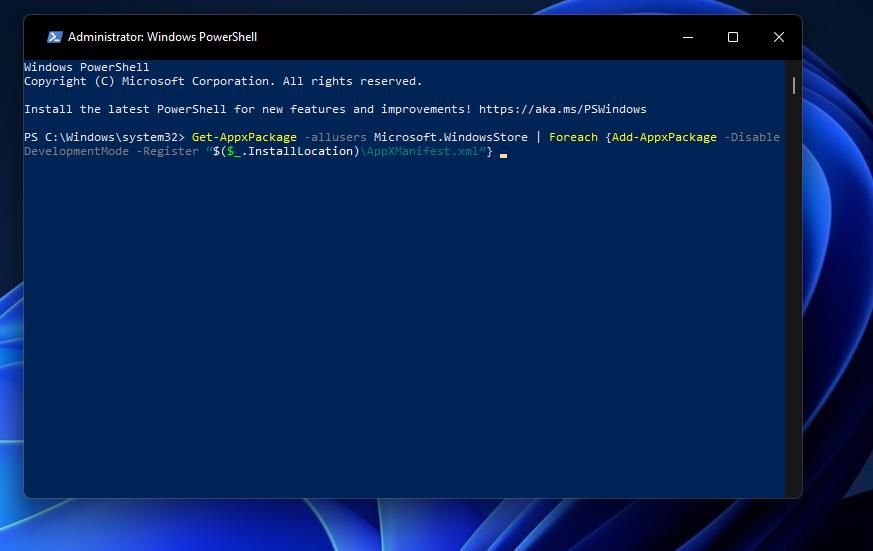Screen dimensions: 873x551
Task: Click the Add-AppxPackage cmdlet text
Action: 664,137
